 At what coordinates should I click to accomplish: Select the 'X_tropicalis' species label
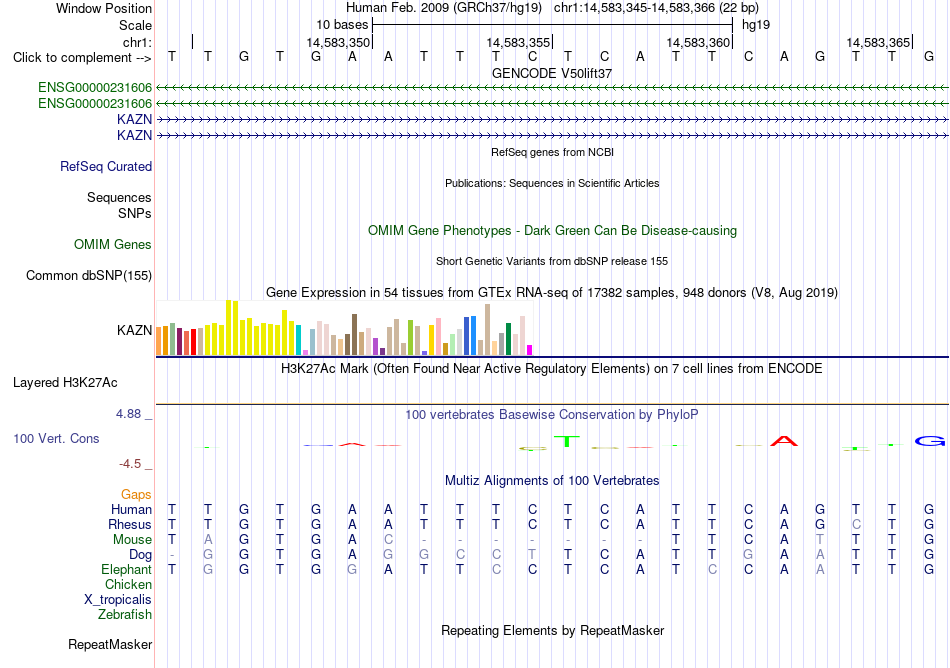click(118, 600)
